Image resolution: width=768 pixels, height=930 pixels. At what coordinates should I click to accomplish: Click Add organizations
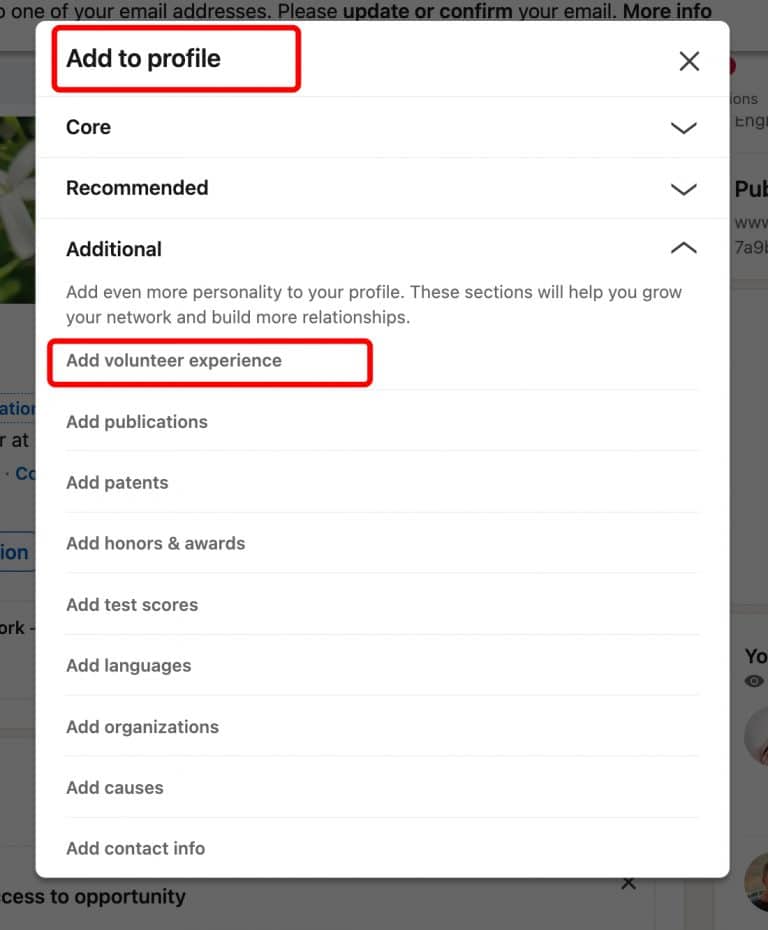click(x=142, y=727)
